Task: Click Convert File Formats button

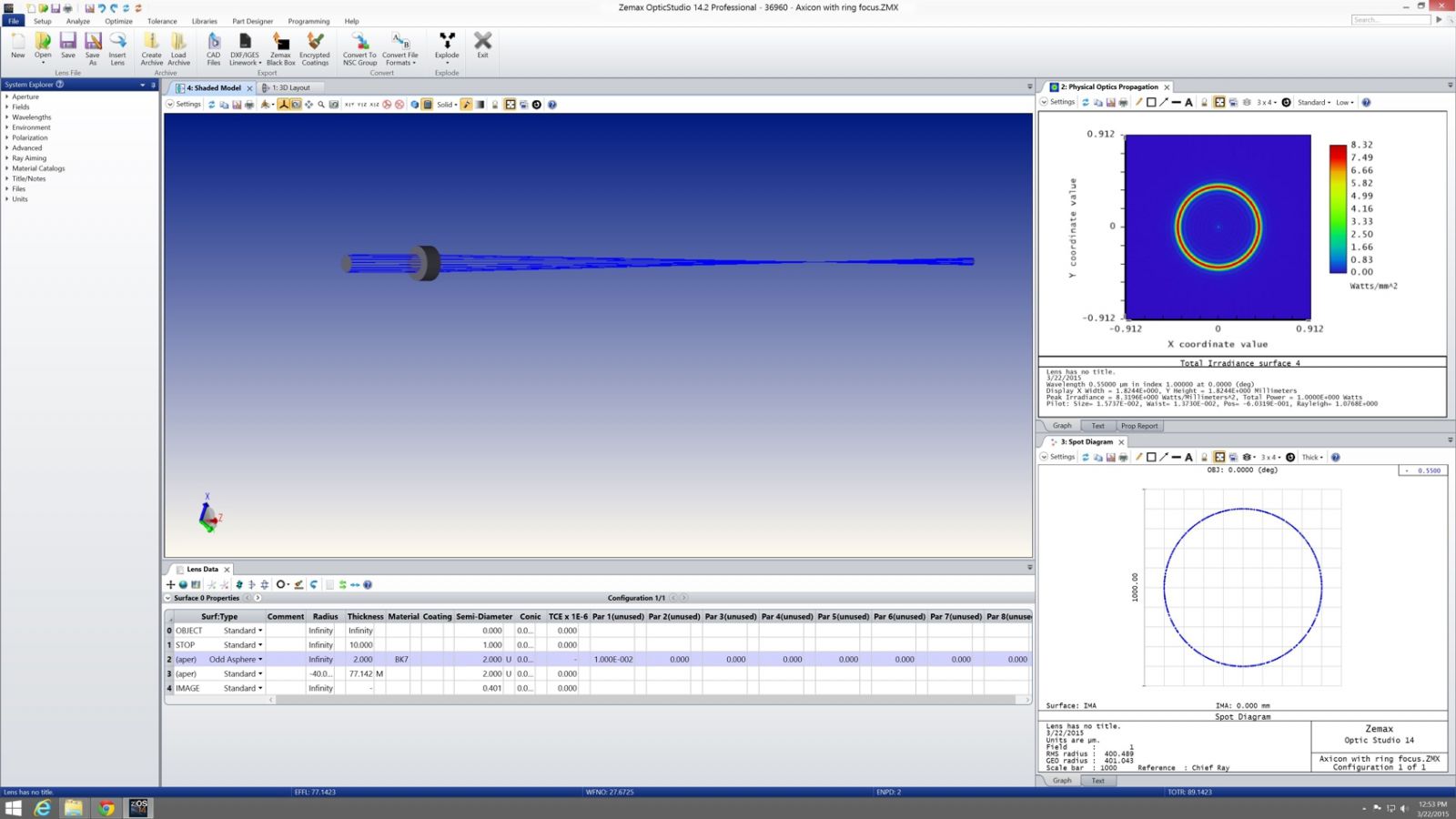Action: coord(400,48)
